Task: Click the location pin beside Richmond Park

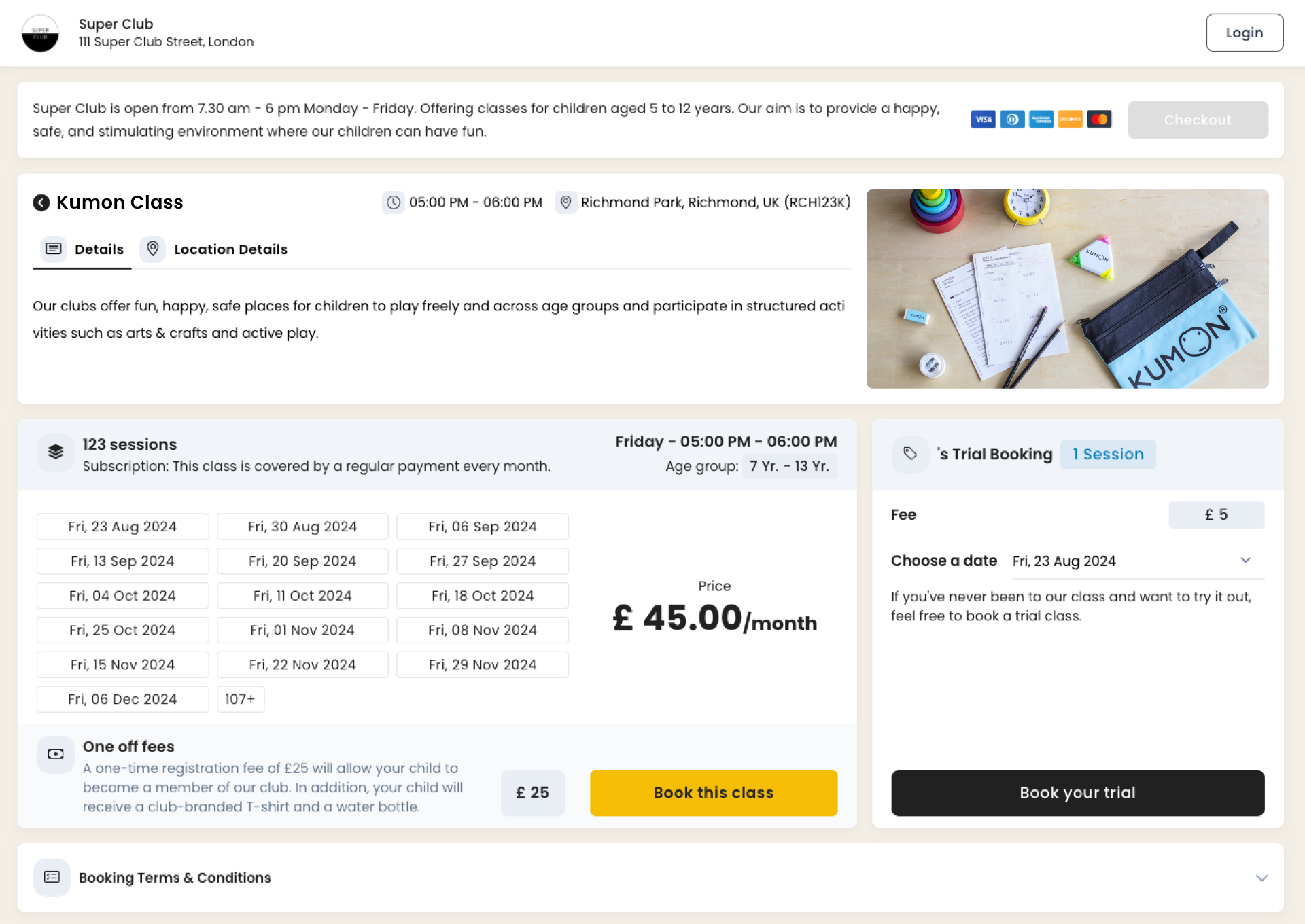Action: [566, 202]
